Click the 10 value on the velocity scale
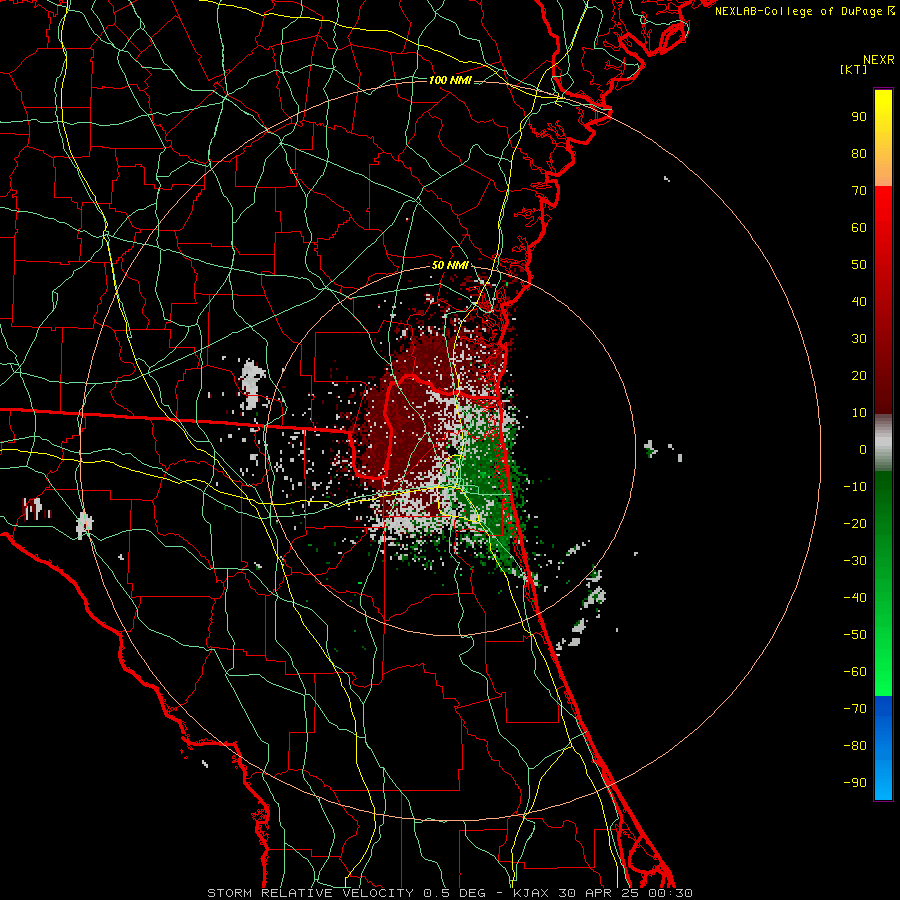The width and height of the screenshot is (900, 900). [859, 413]
